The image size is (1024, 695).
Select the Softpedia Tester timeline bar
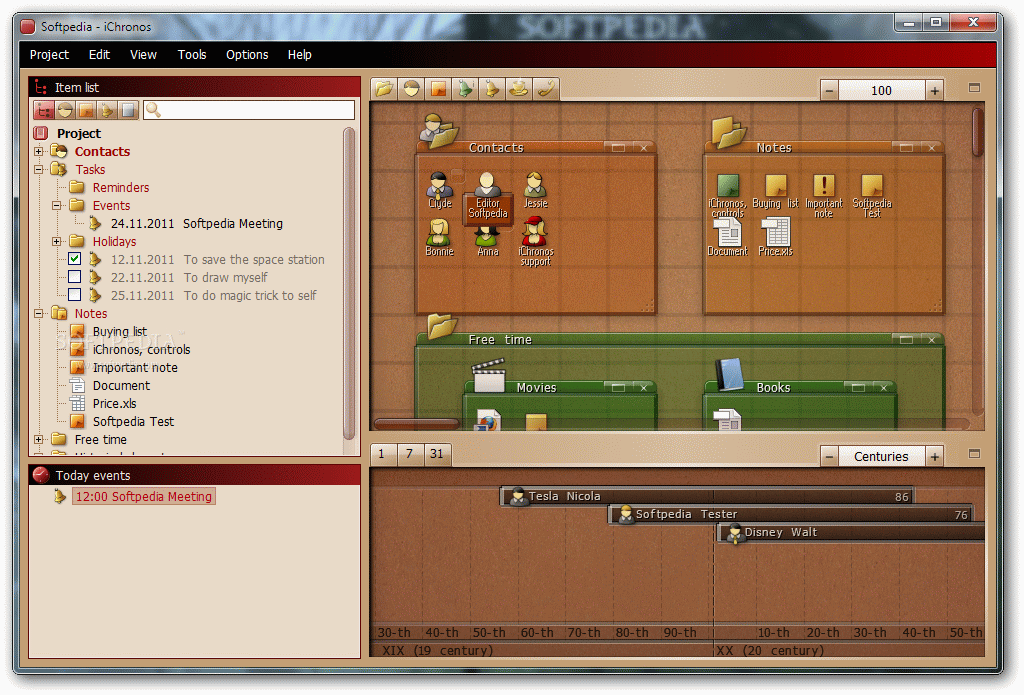click(x=790, y=515)
